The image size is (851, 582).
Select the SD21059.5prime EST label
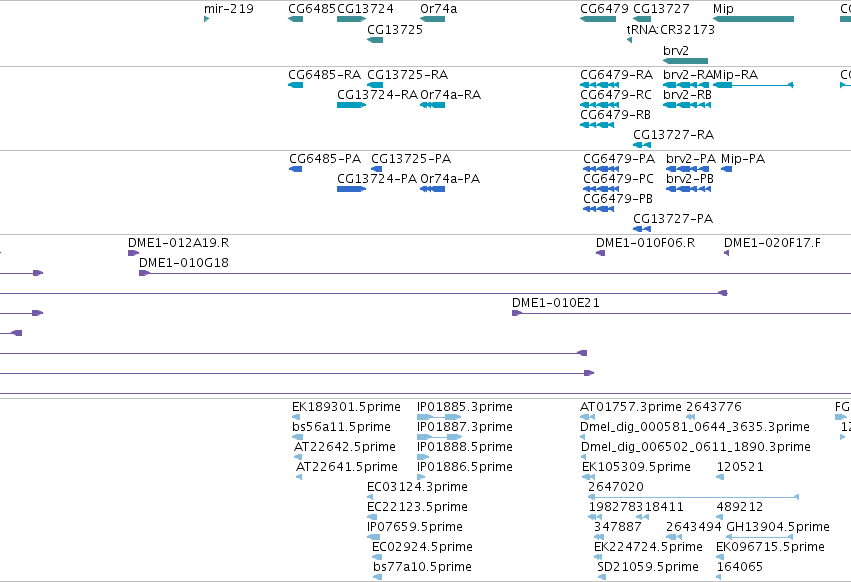point(648,567)
